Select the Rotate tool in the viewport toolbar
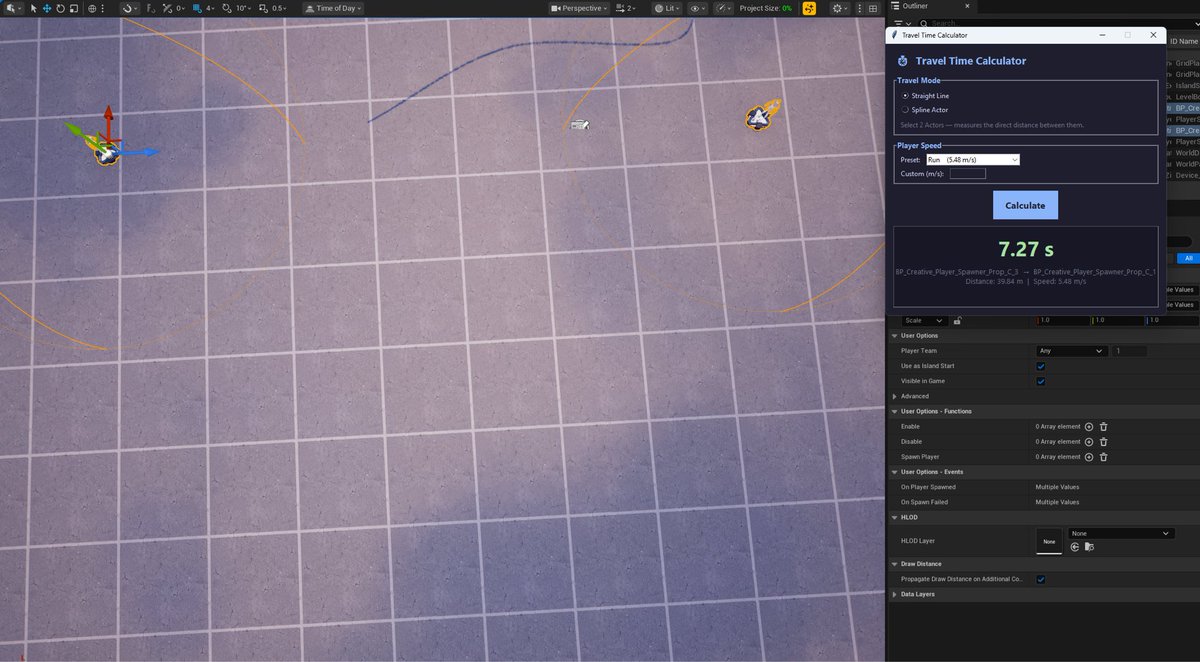Screen dimensions: 1200x662 [59, 8]
